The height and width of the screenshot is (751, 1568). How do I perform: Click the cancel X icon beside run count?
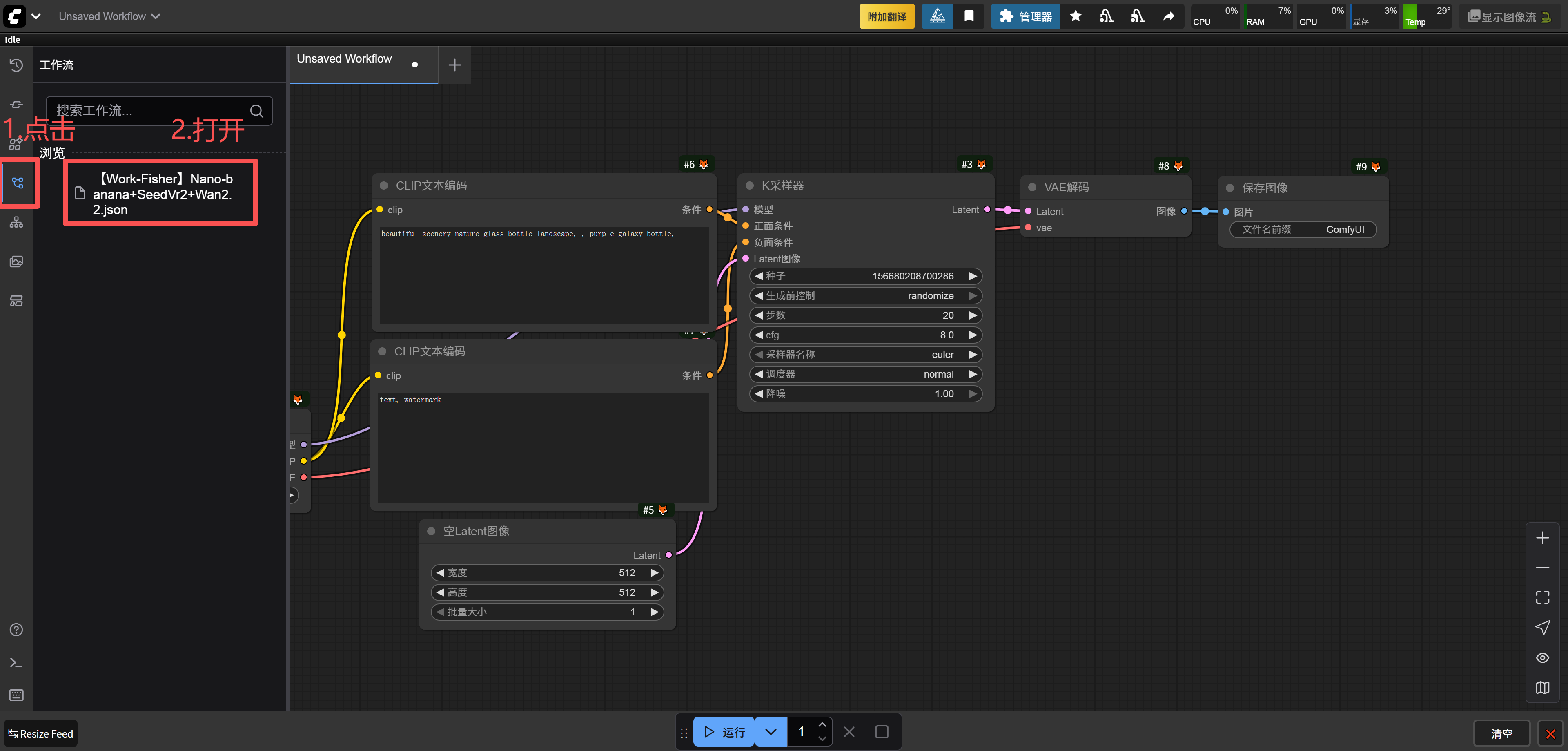coord(849,732)
